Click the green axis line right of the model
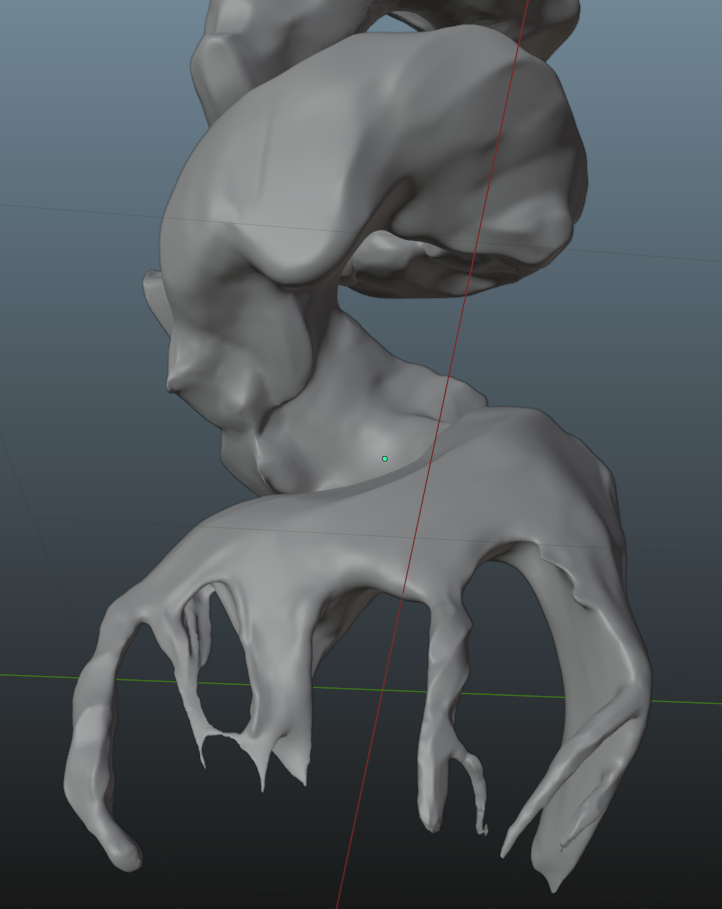 pos(688,701)
